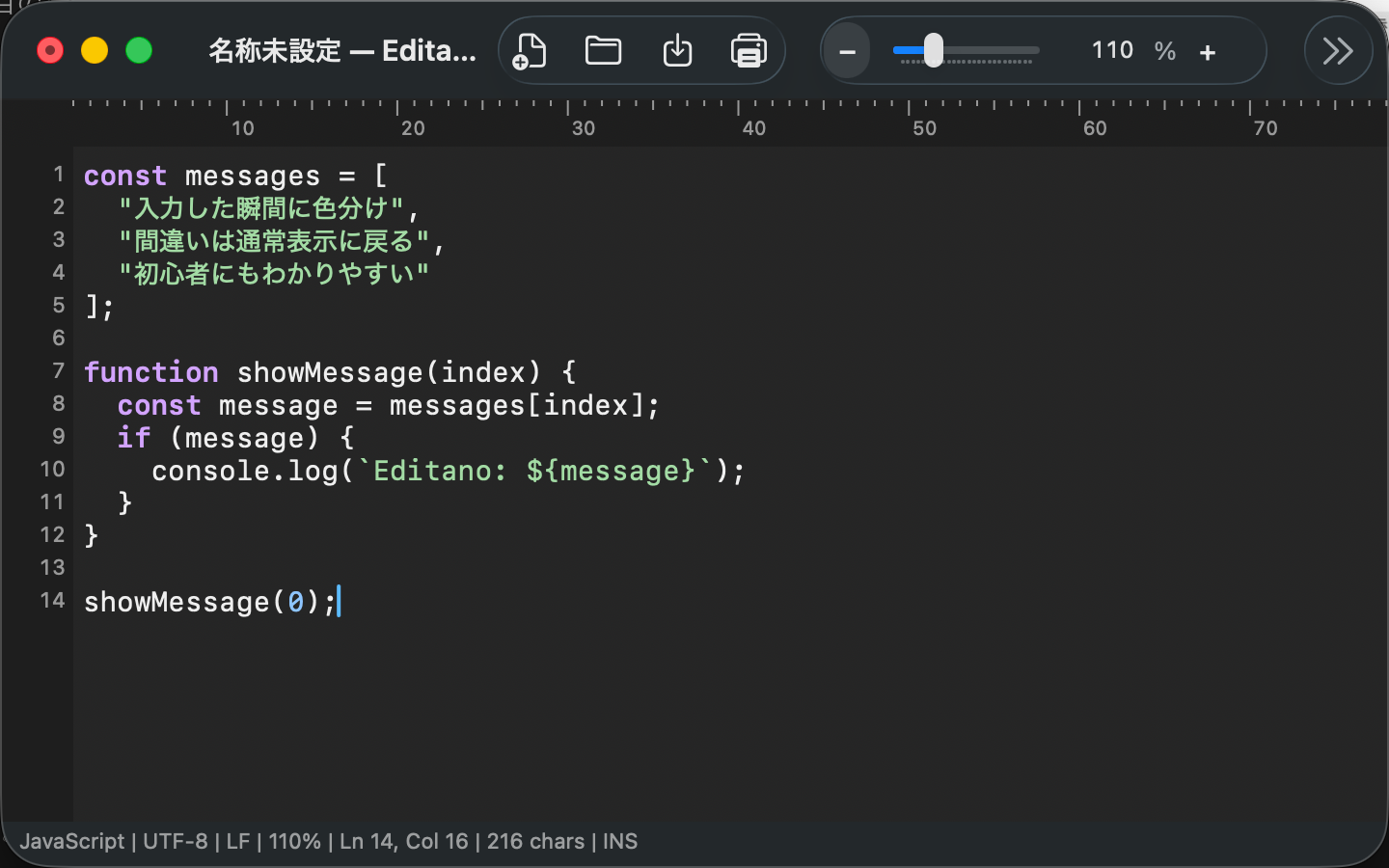Click the string "初心者にもわかりやすい"
This screenshot has height=868, width=1389.
274,274
